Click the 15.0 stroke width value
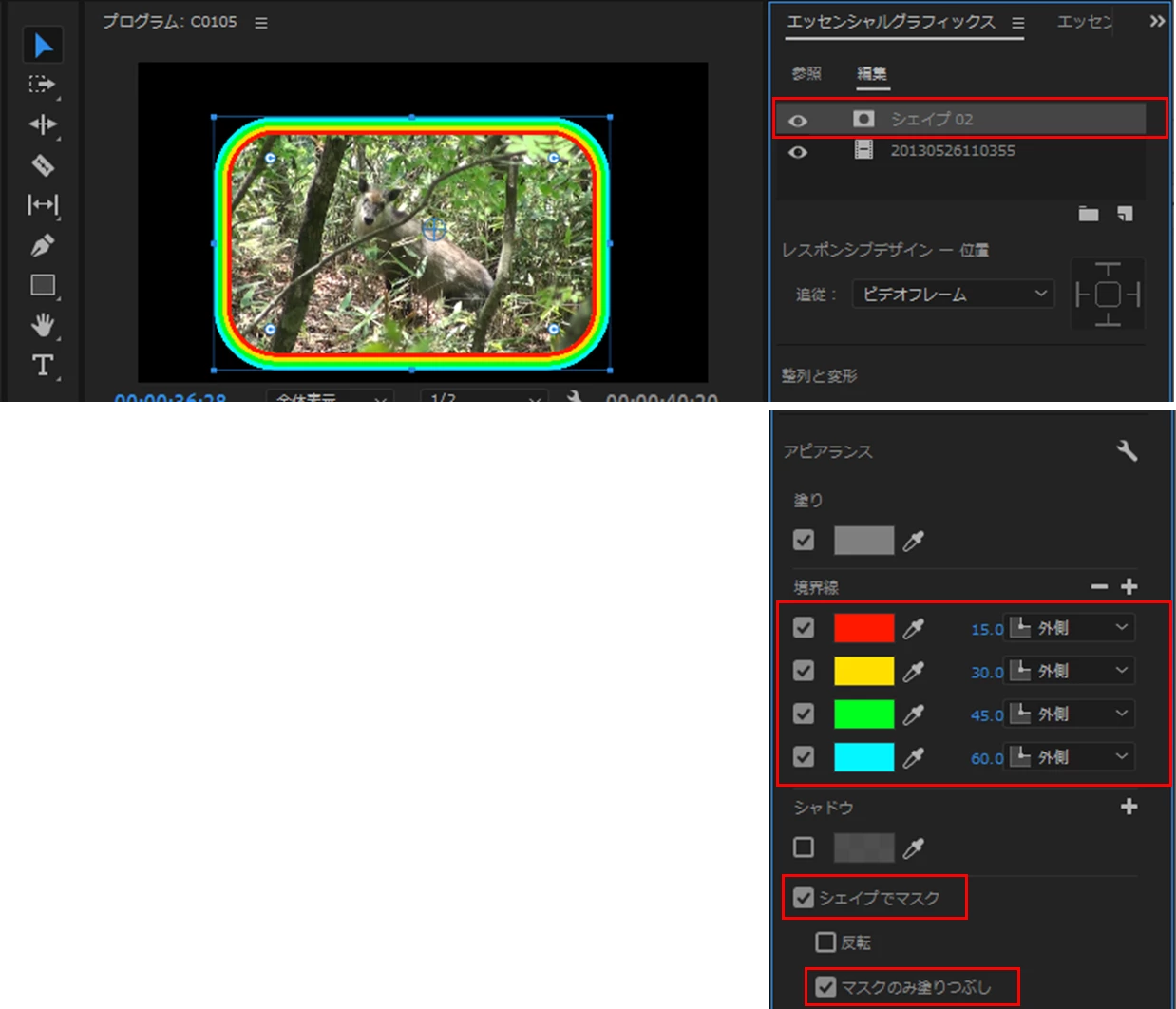The image size is (1176, 1009). pyautogui.click(x=986, y=629)
